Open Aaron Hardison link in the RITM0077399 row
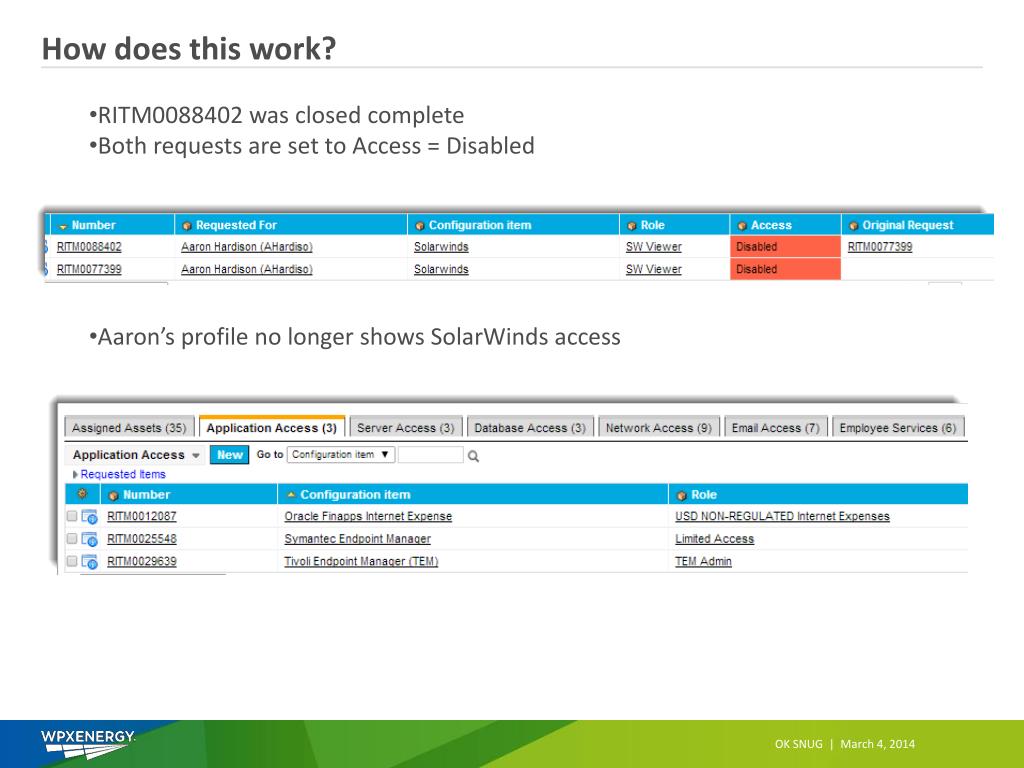The height and width of the screenshot is (768, 1024). coord(247,269)
